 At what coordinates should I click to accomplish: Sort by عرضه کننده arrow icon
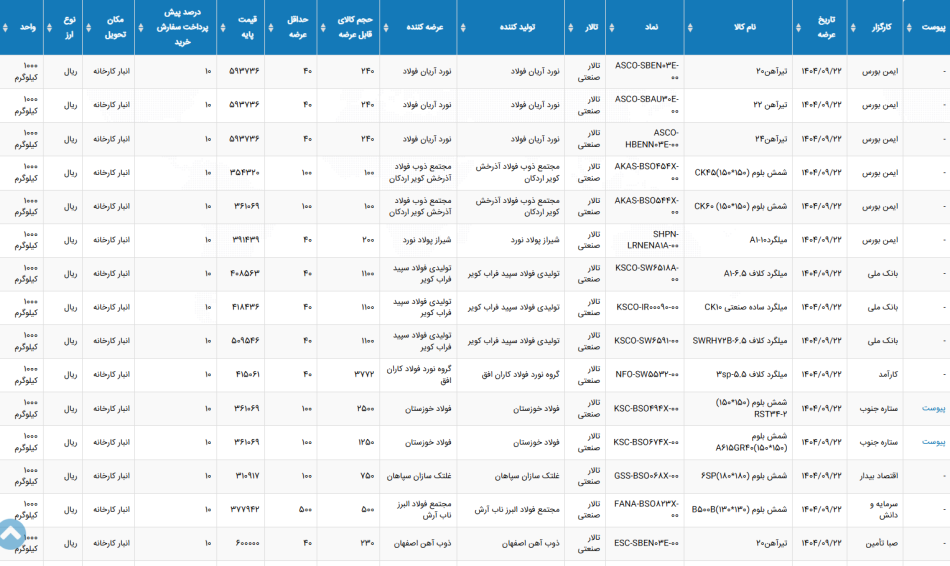tap(385, 27)
